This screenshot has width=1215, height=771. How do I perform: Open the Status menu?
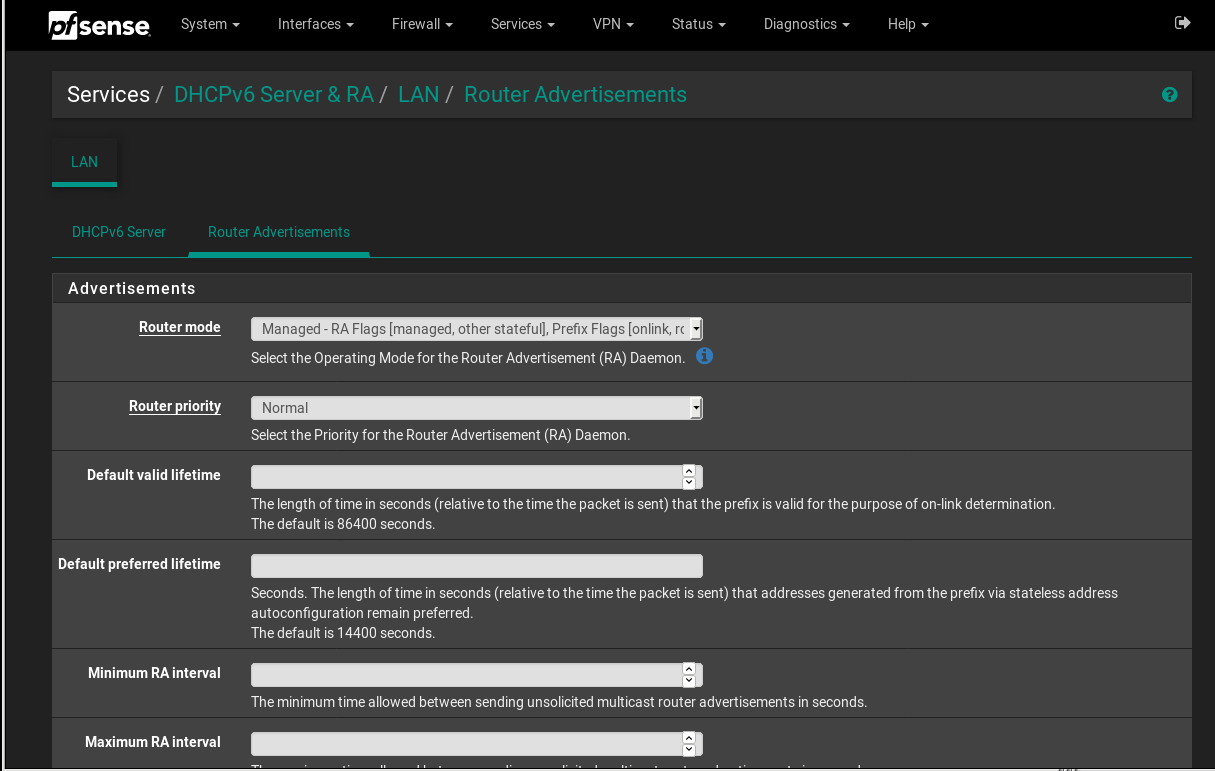[698, 24]
